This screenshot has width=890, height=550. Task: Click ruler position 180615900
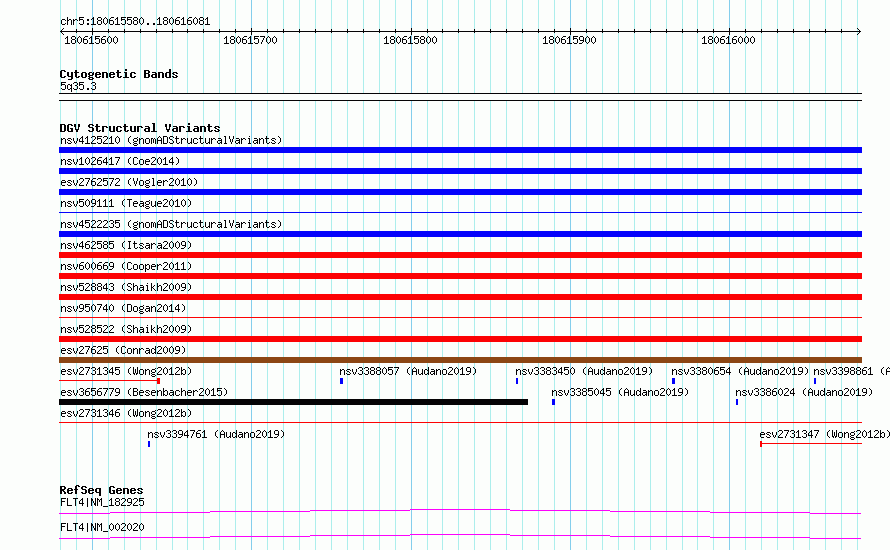point(569,40)
